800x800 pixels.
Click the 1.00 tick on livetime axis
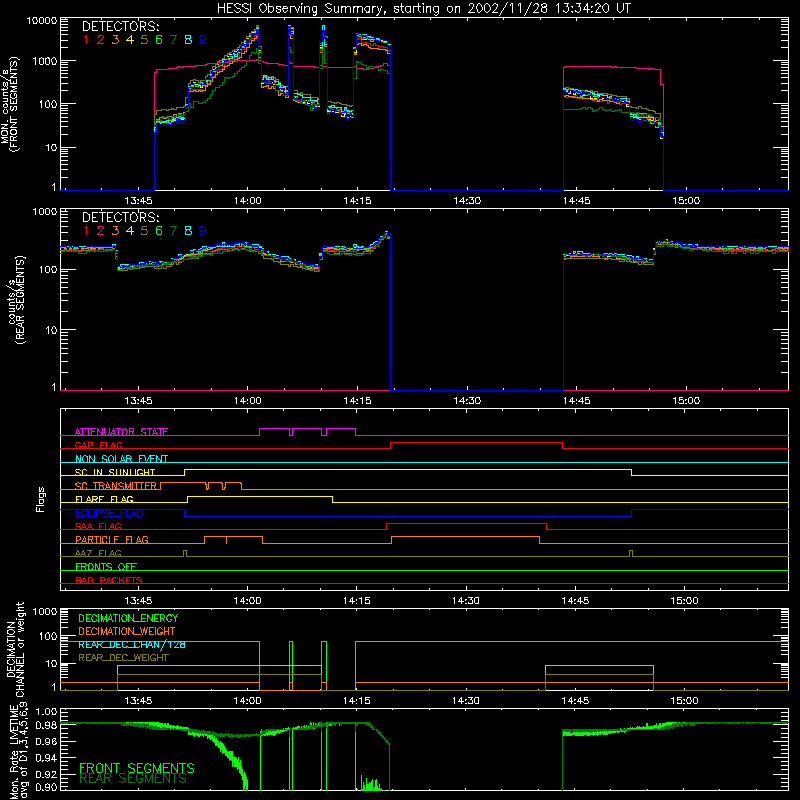46,712
